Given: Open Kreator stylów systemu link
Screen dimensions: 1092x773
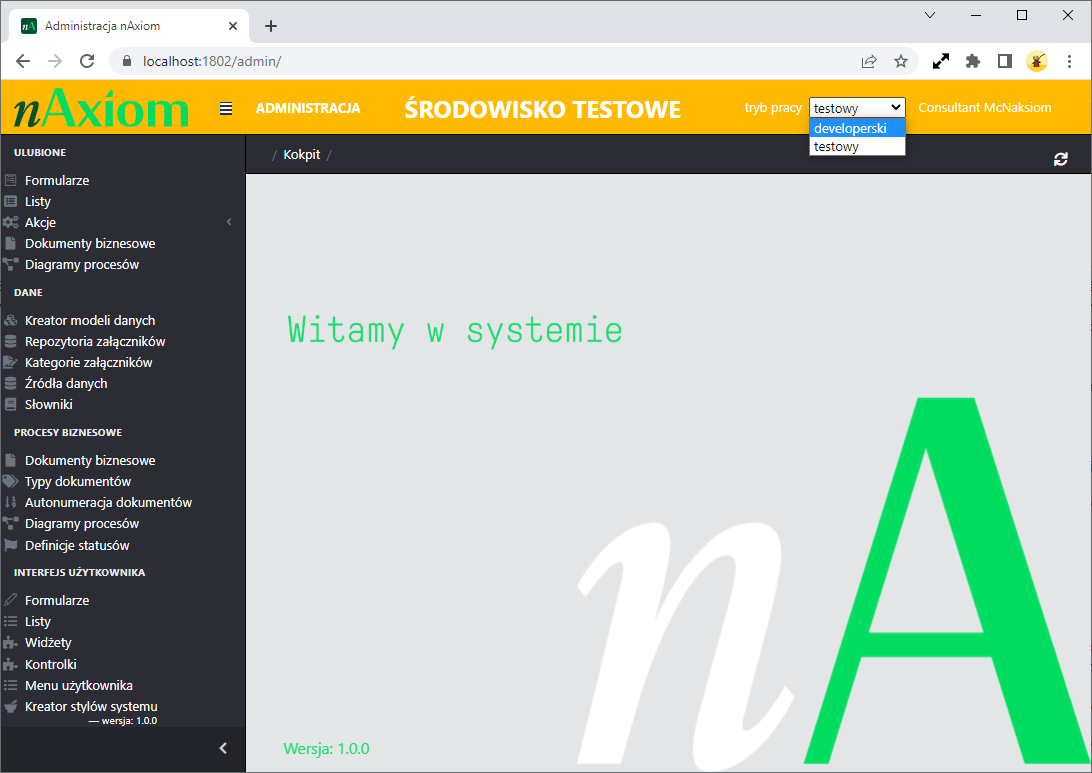Looking at the screenshot, I should (91, 706).
